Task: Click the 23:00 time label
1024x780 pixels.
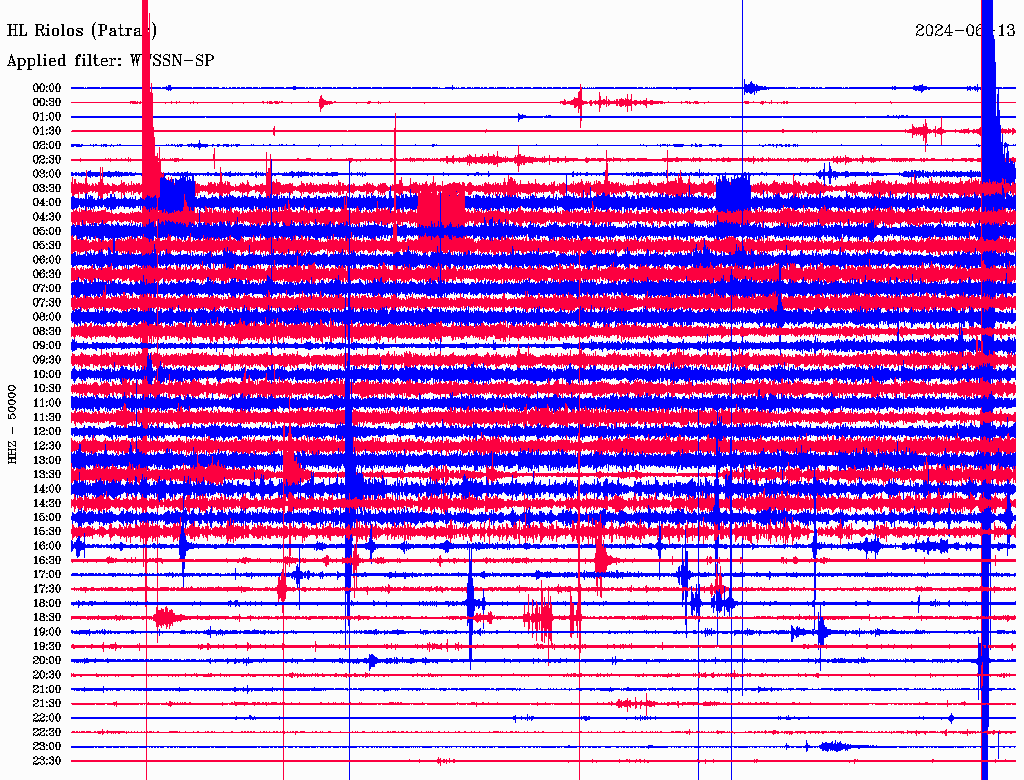Action: [x=47, y=746]
